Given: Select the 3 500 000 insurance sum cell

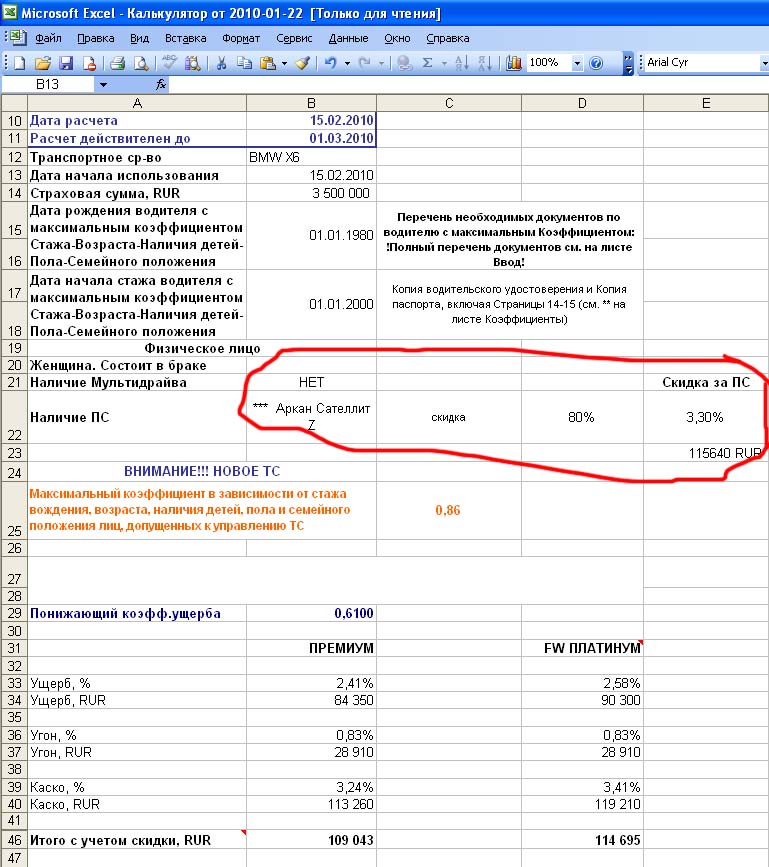Looking at the screenshot, I should 311,194.
